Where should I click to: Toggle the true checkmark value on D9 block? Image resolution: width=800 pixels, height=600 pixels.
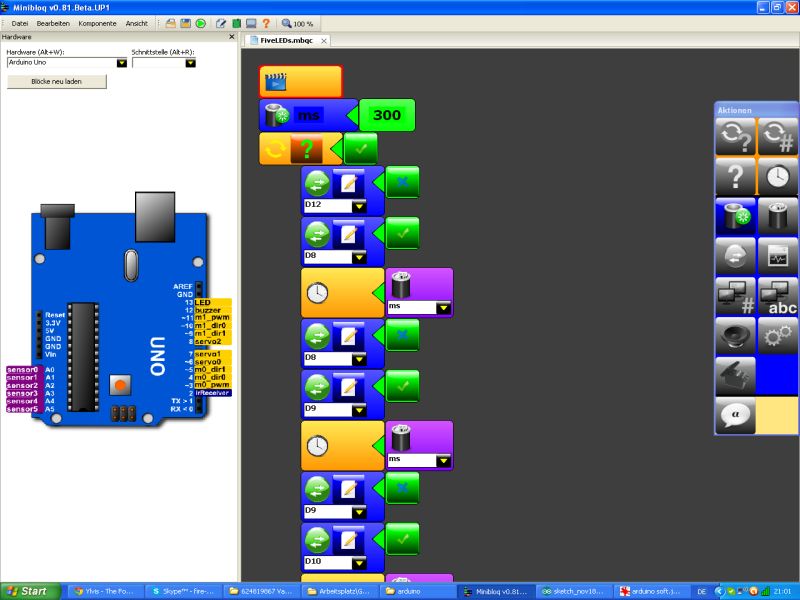[403, 386]
